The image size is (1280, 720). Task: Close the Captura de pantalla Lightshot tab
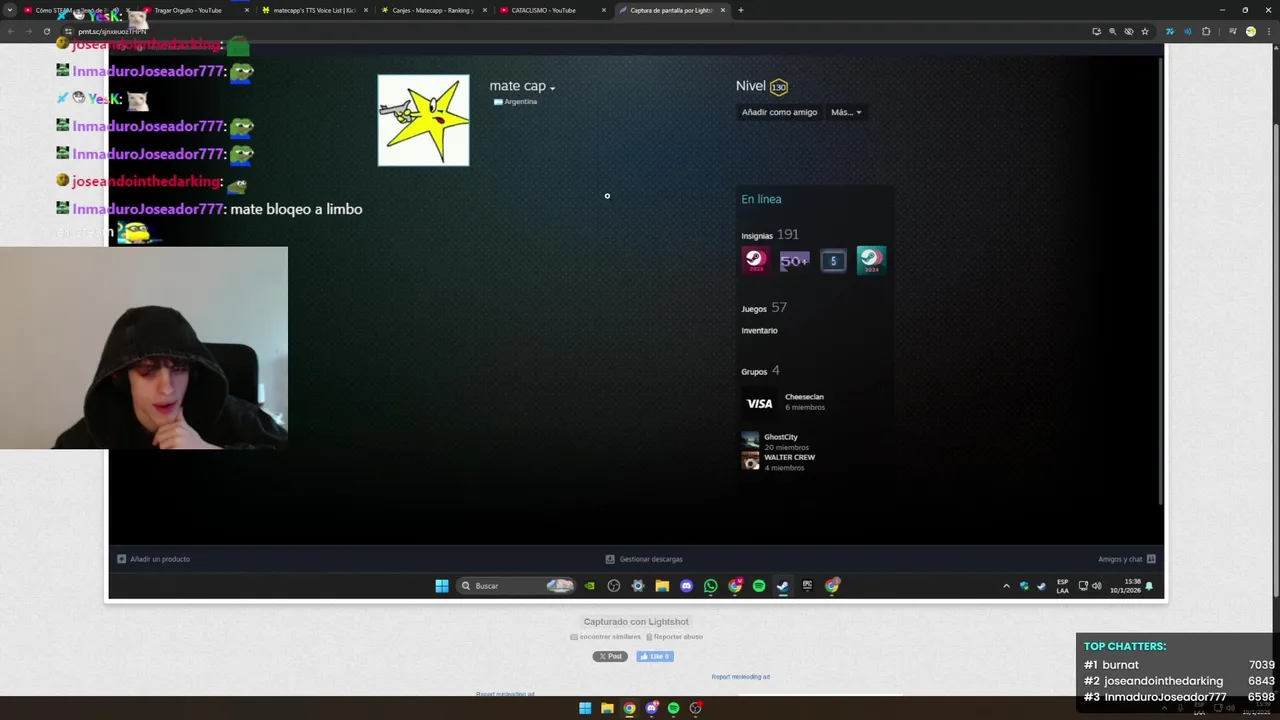[723, 10]
